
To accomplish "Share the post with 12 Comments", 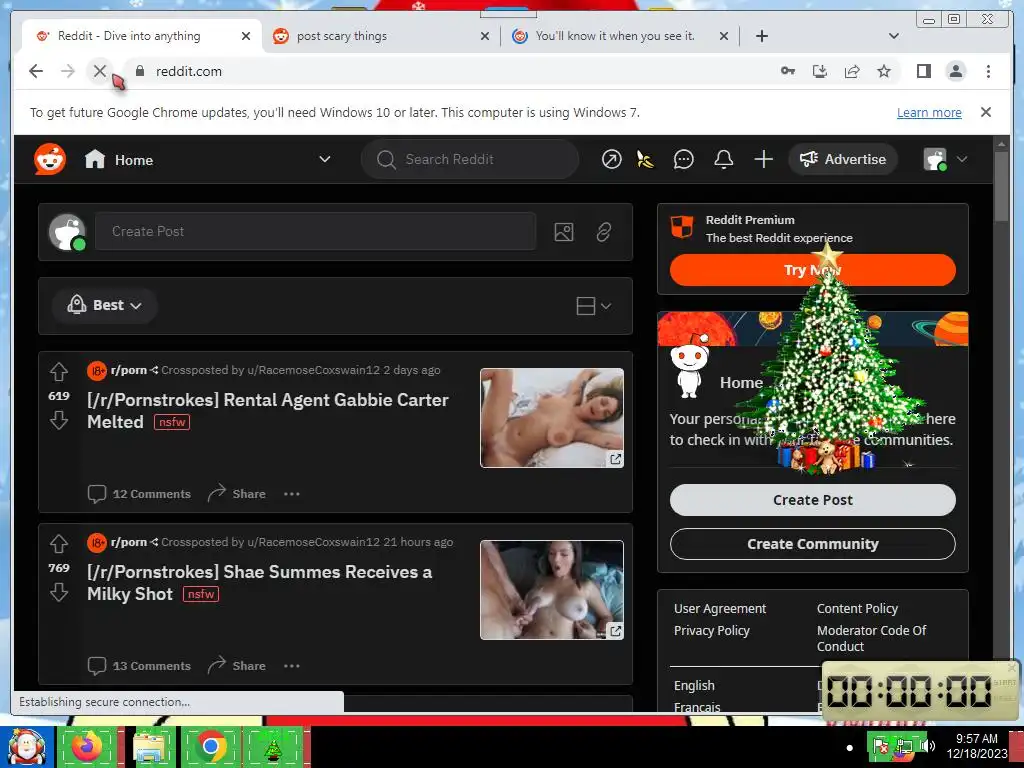I will coord(236,494).
